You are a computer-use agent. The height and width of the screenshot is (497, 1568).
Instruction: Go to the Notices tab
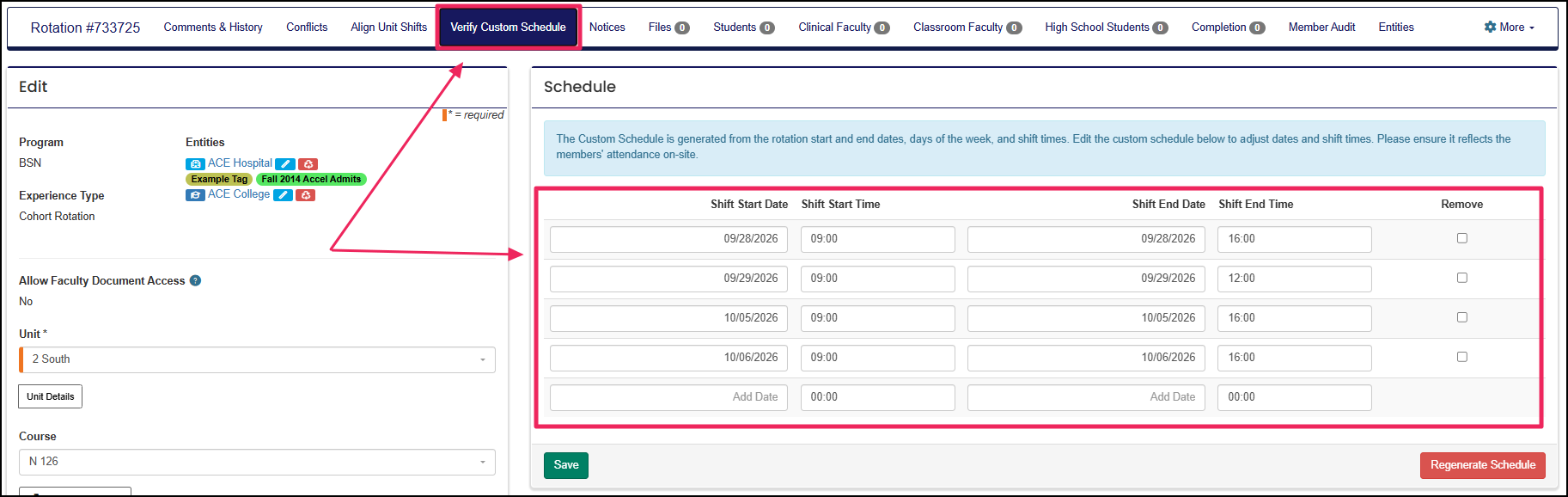coord(607,28)
